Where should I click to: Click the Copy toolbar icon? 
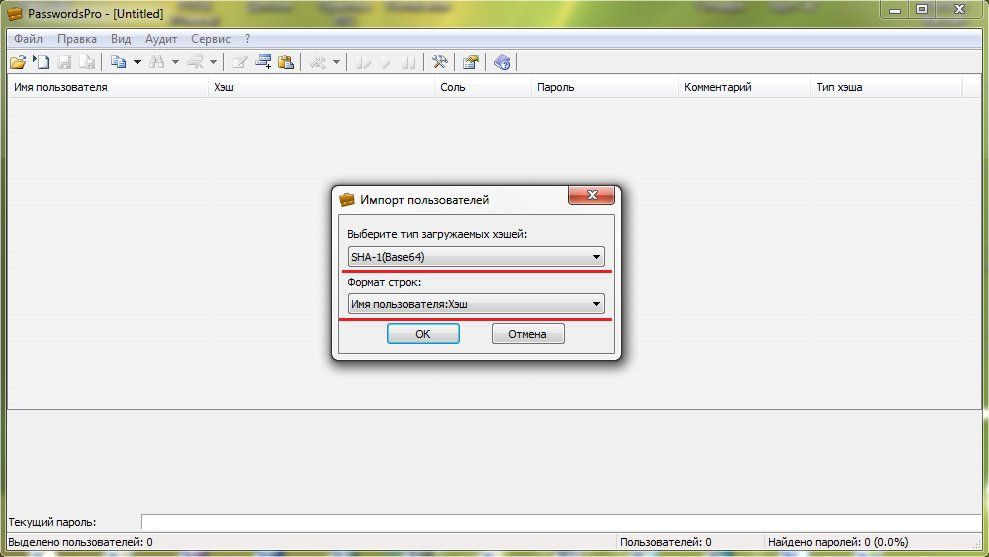(119, 62)
